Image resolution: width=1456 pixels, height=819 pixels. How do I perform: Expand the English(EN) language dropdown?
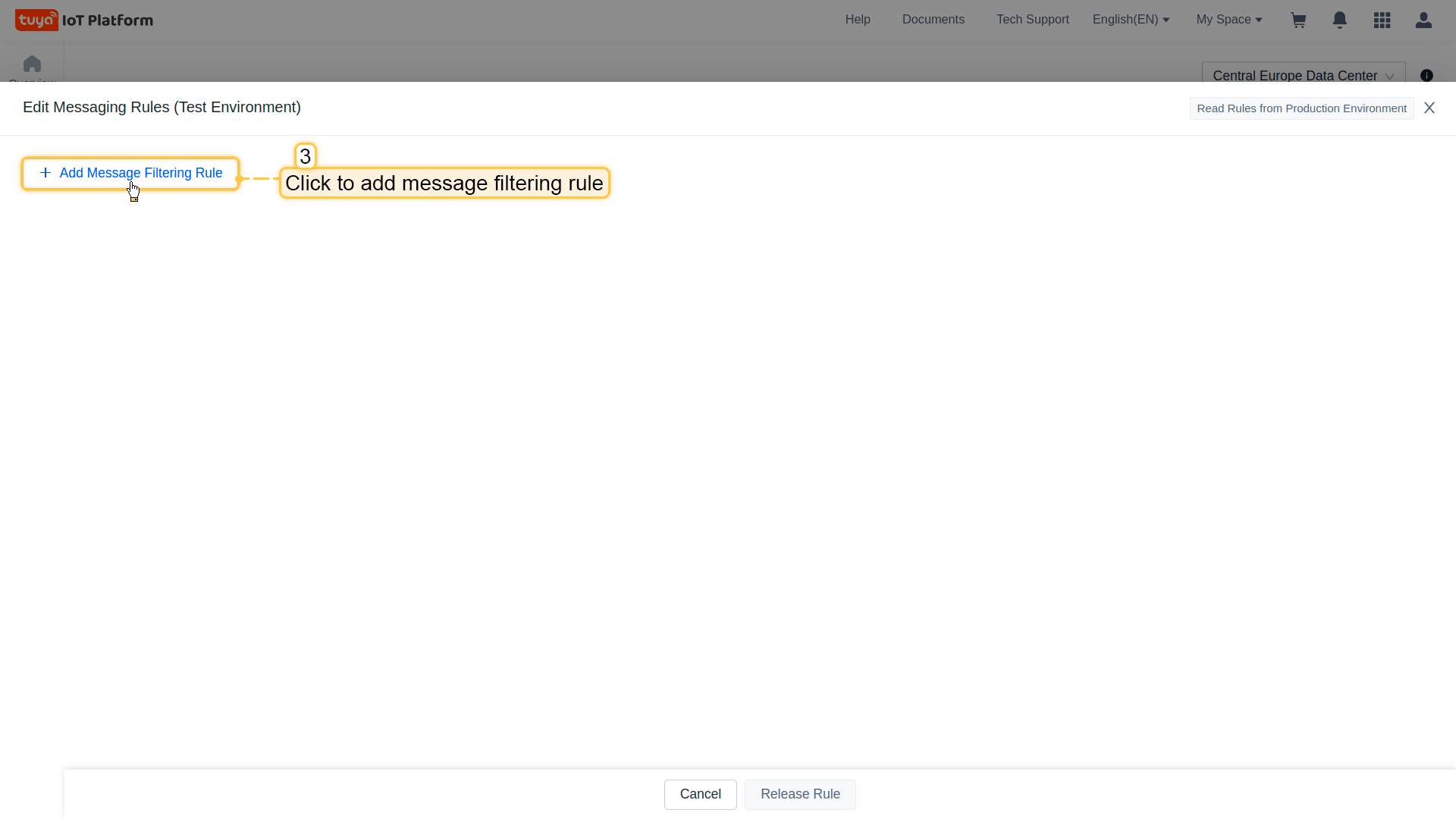tap(1131, 20)
